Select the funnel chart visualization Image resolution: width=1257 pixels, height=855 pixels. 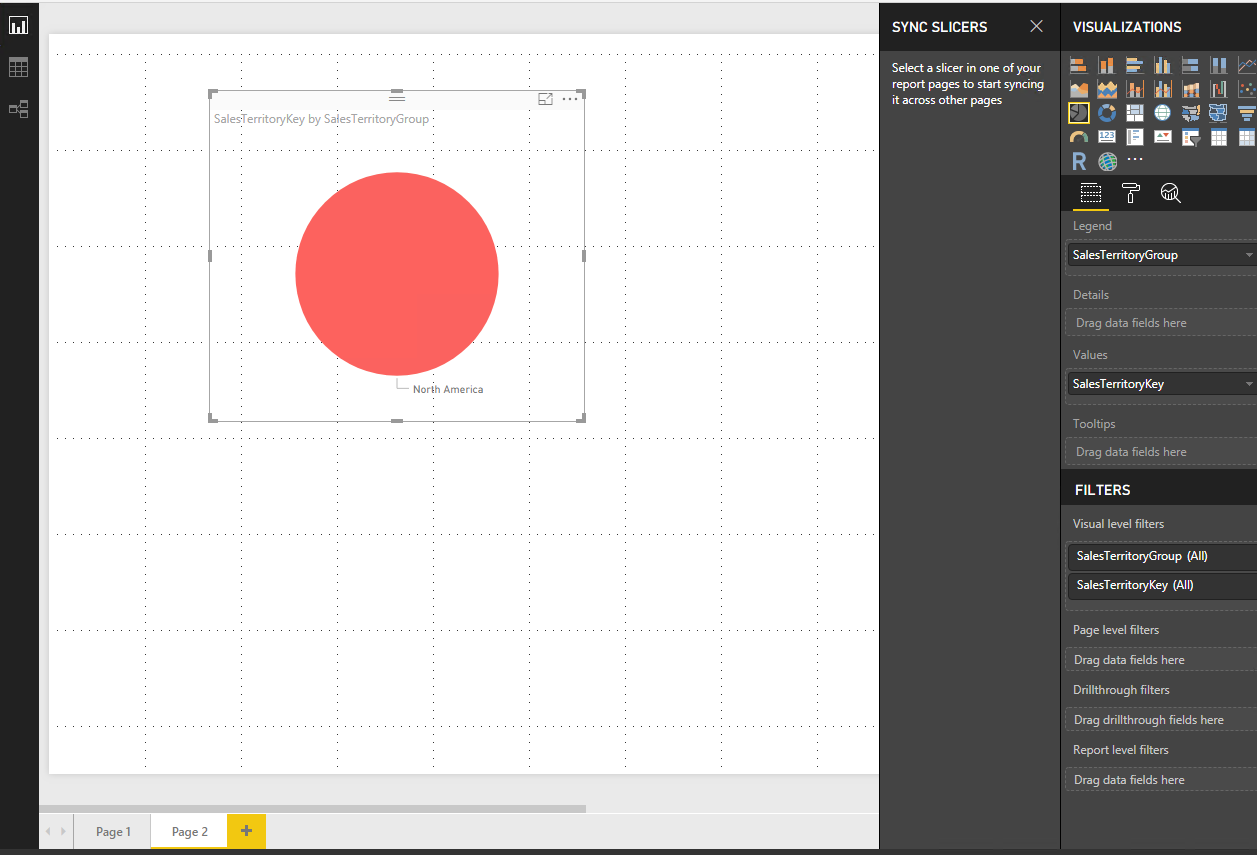point(1247,113)
